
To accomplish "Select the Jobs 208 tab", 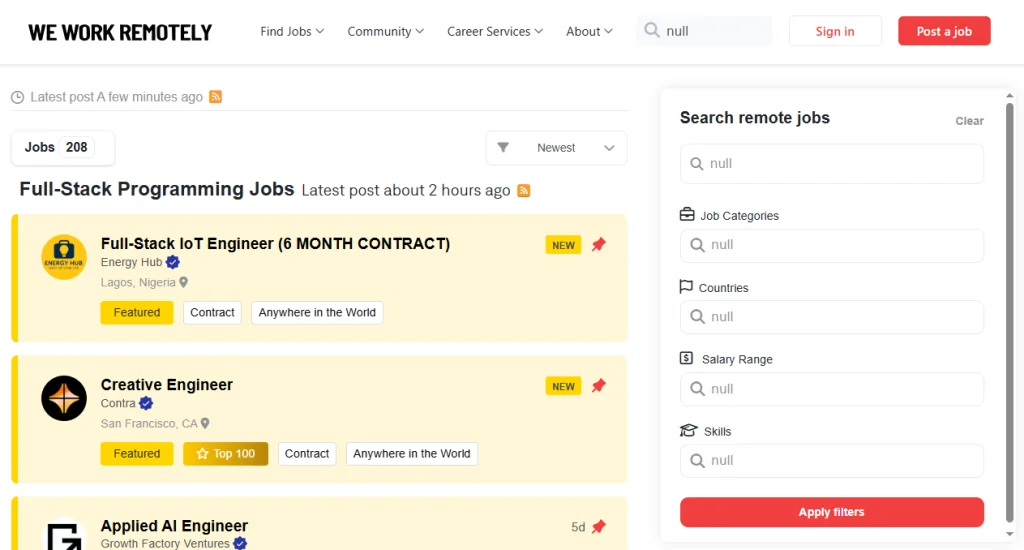I will click(x=63, y=148).
